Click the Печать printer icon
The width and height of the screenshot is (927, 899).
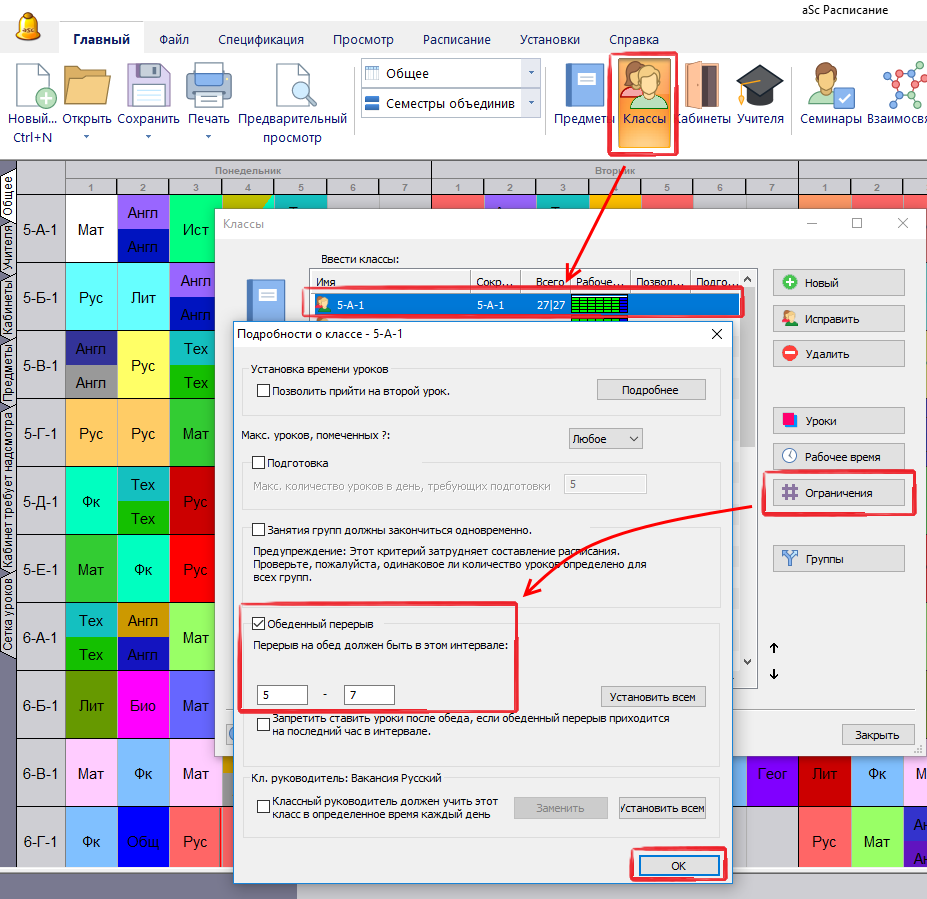click(209, 87)
